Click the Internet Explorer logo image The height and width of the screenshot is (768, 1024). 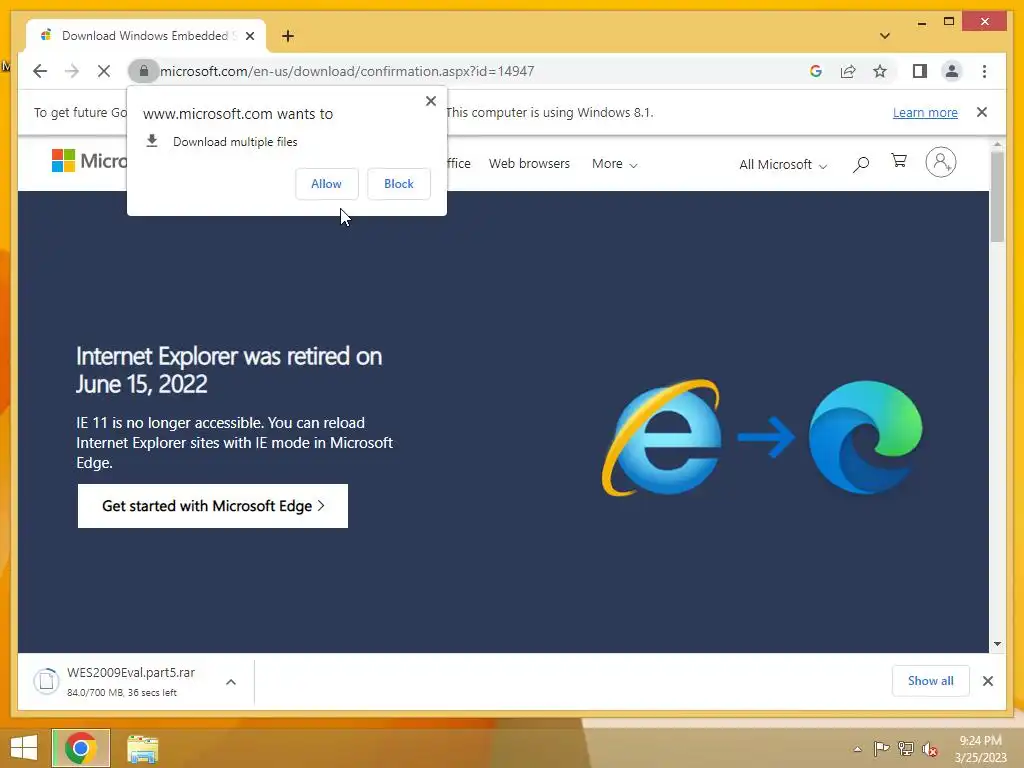point(662,438)
